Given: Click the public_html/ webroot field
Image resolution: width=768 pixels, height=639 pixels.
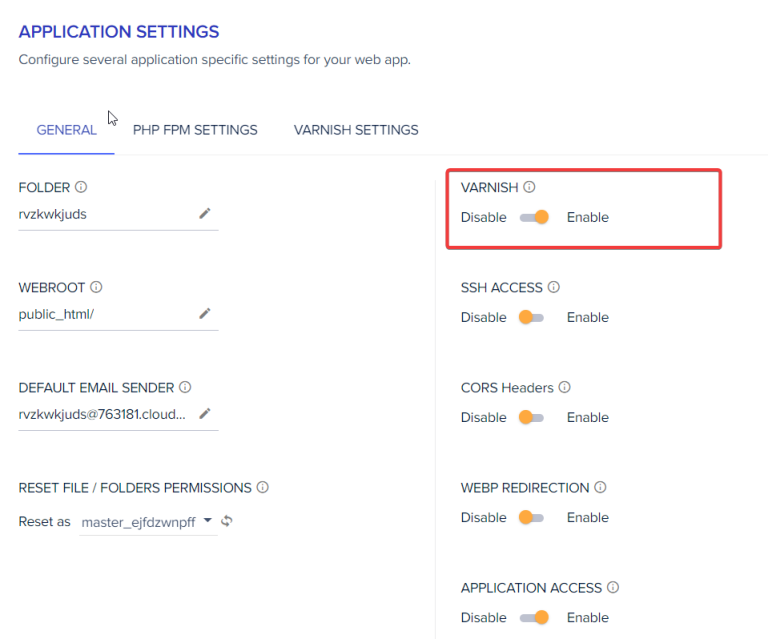Looking at the screenshot, I should (118, 314).
